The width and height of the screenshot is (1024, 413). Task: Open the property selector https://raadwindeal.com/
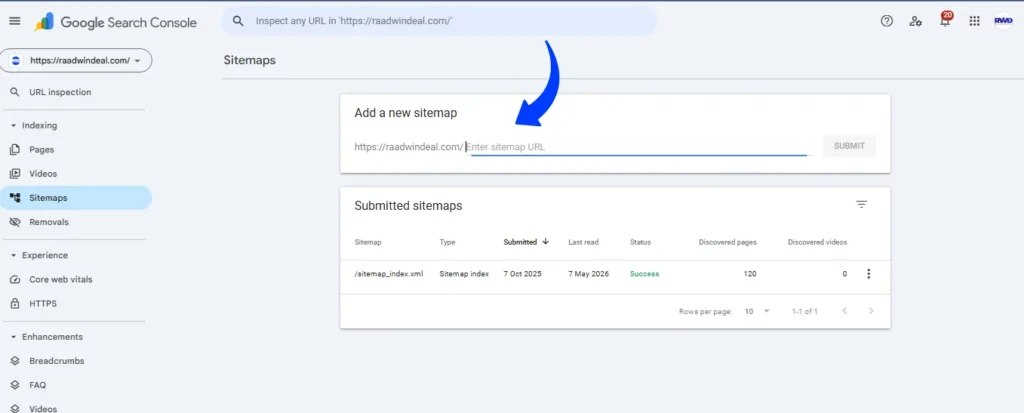76,60
